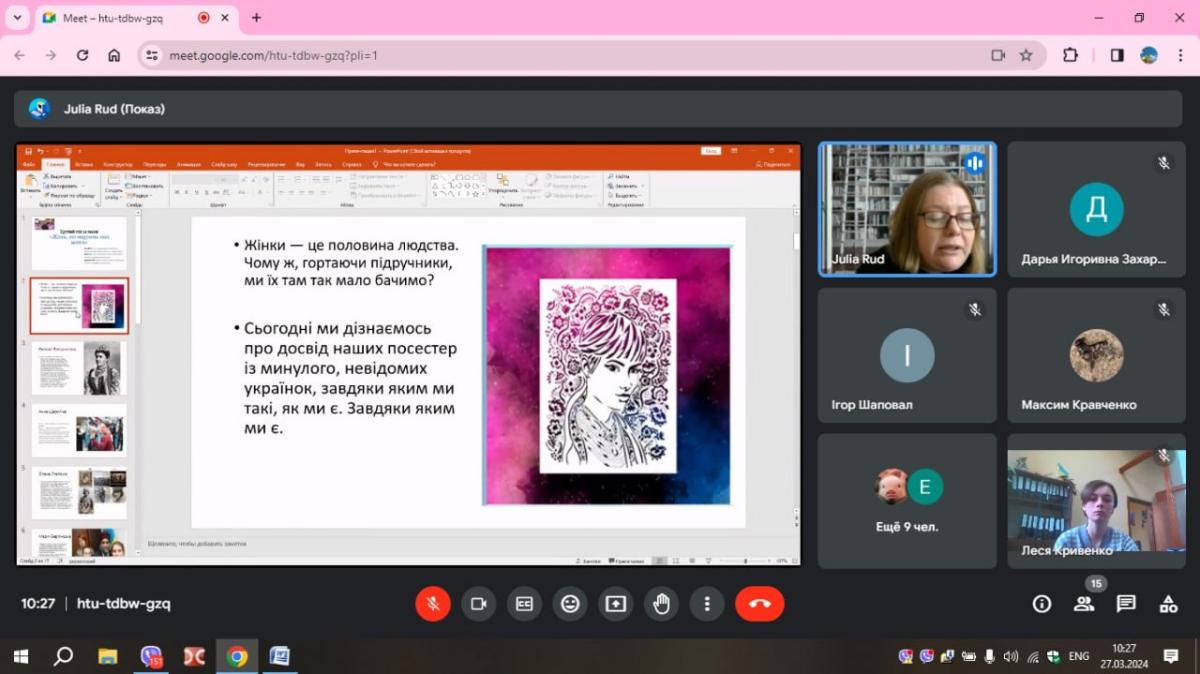Image resolution: width=1200 pixels, height=674 pixels.
Task: Open a new browser tab
Action: pyautogui.click(x=256, y=18)
